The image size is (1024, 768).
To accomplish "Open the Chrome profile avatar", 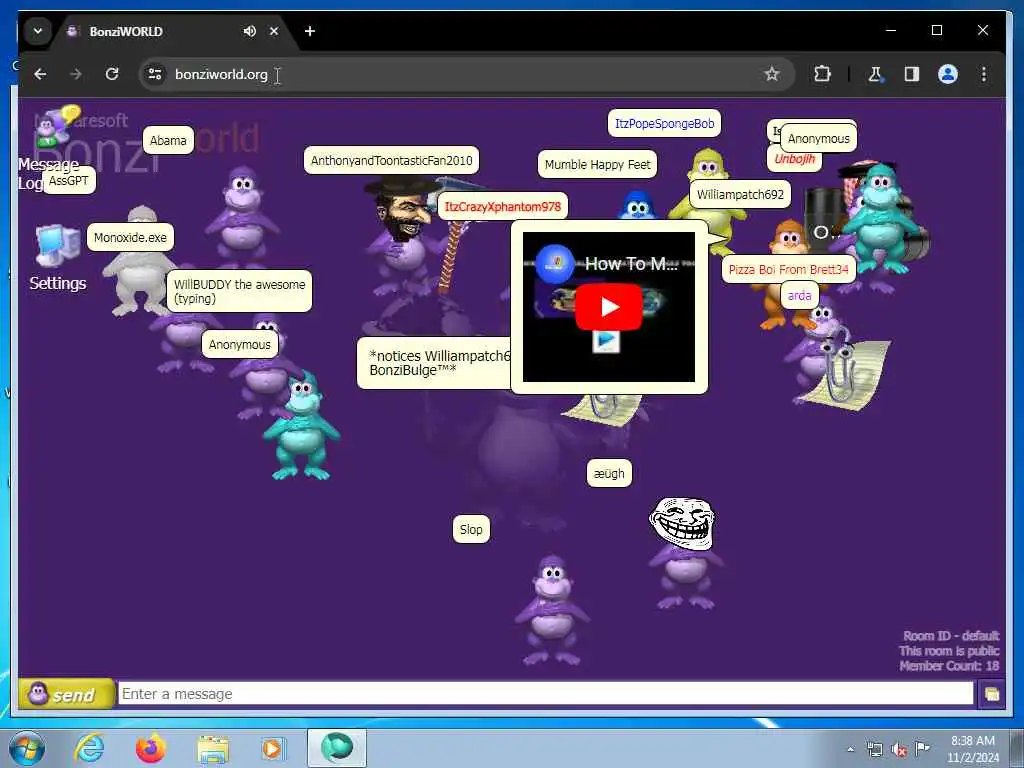I will tap(948, 74).
